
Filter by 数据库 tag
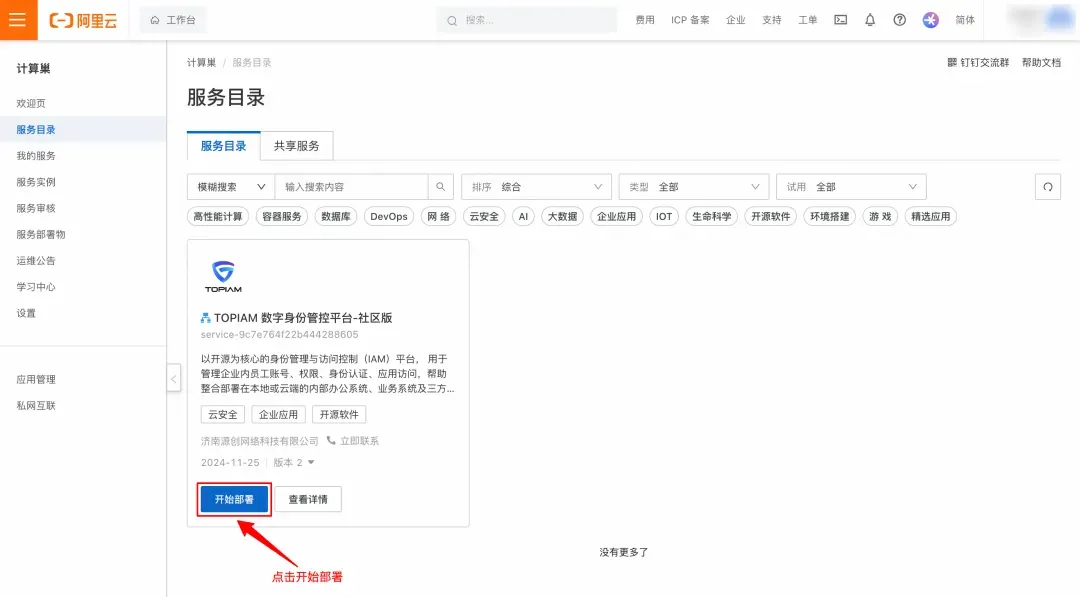pos(335,216)
